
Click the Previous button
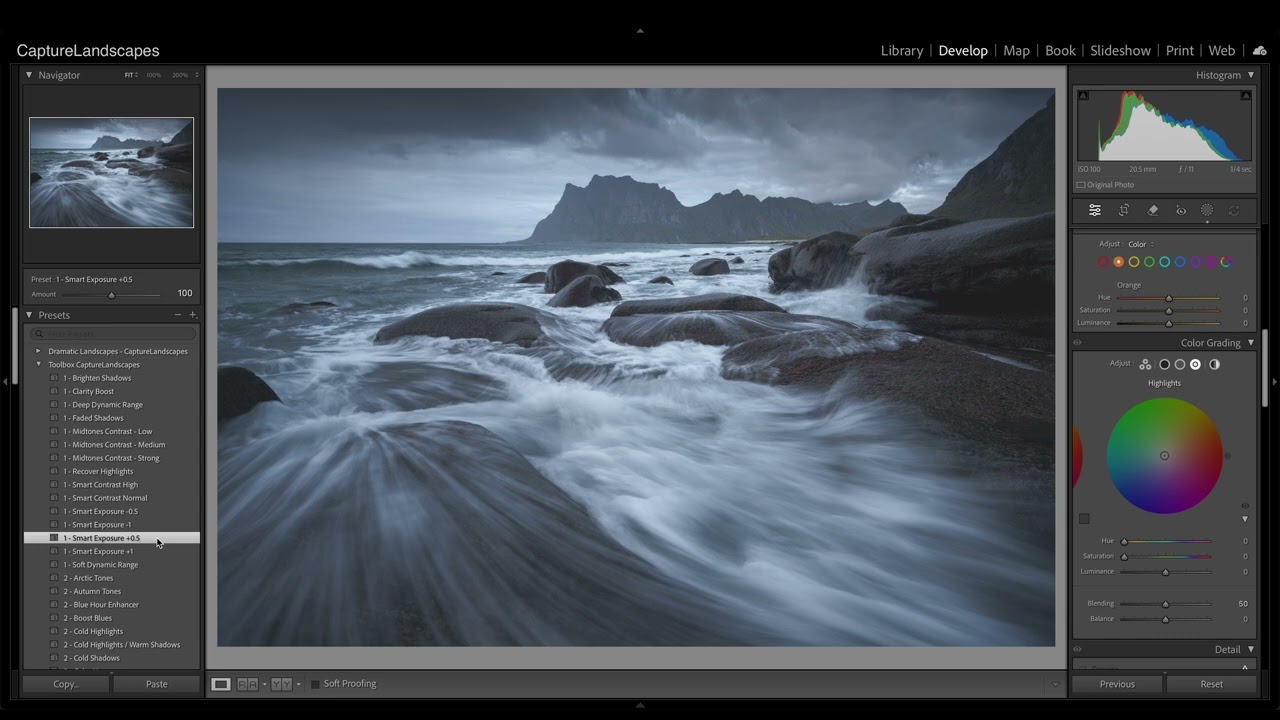1117,684
